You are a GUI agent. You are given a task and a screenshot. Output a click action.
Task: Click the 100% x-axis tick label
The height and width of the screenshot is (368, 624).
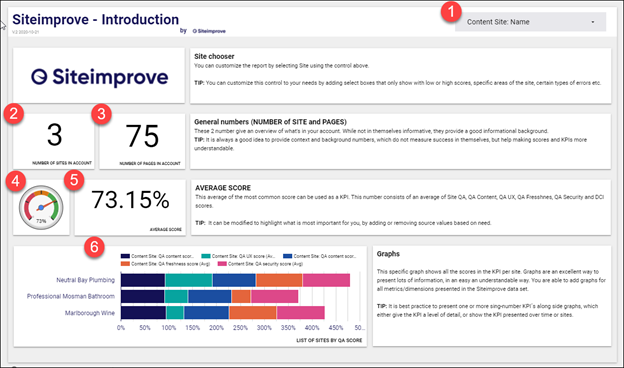[168, 328]
